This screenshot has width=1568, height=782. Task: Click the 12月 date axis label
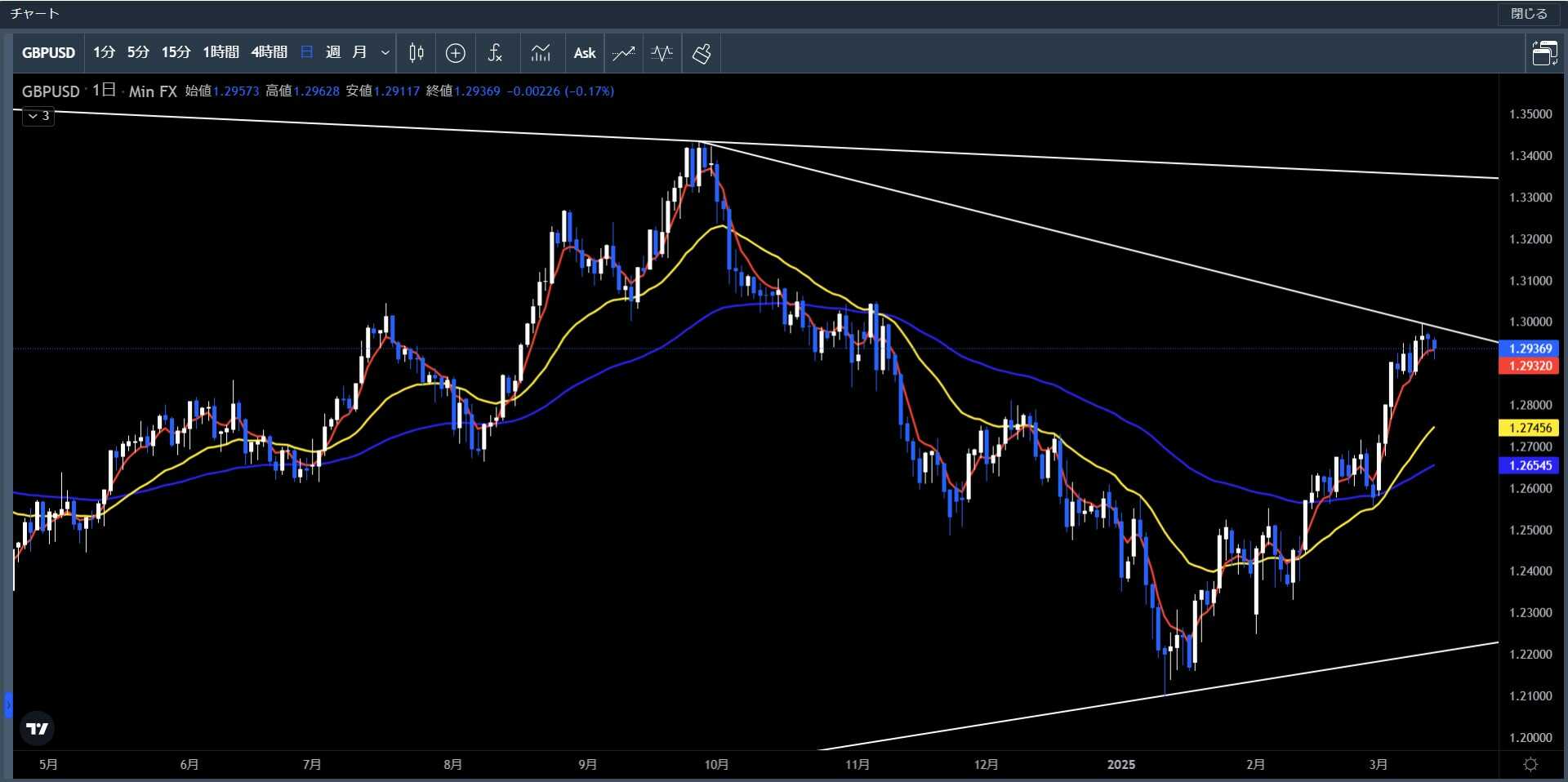tap(986, 765)
